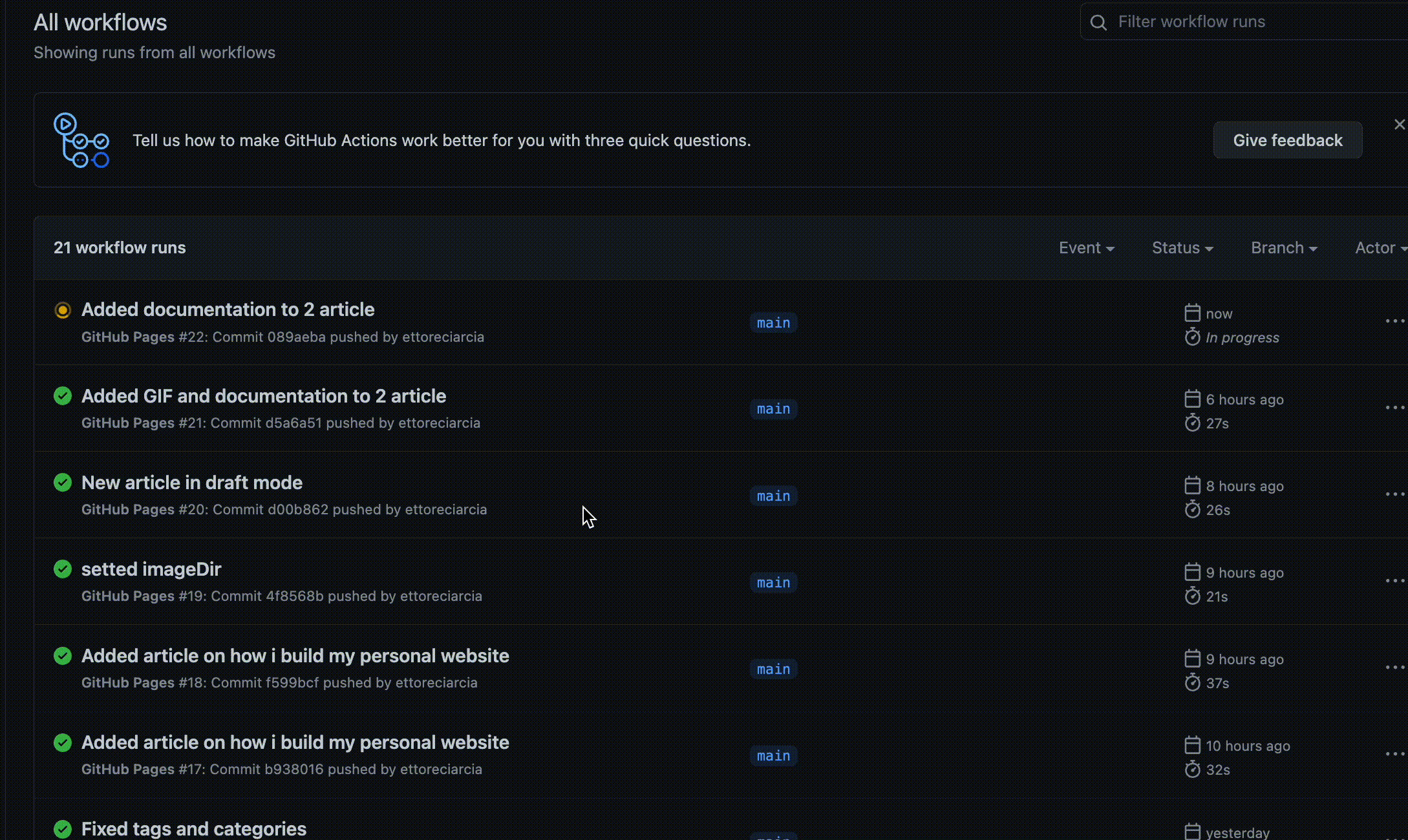Click main branch label on run #22
The height and width of the screenshot is (840, 1408).
point(774,322)
